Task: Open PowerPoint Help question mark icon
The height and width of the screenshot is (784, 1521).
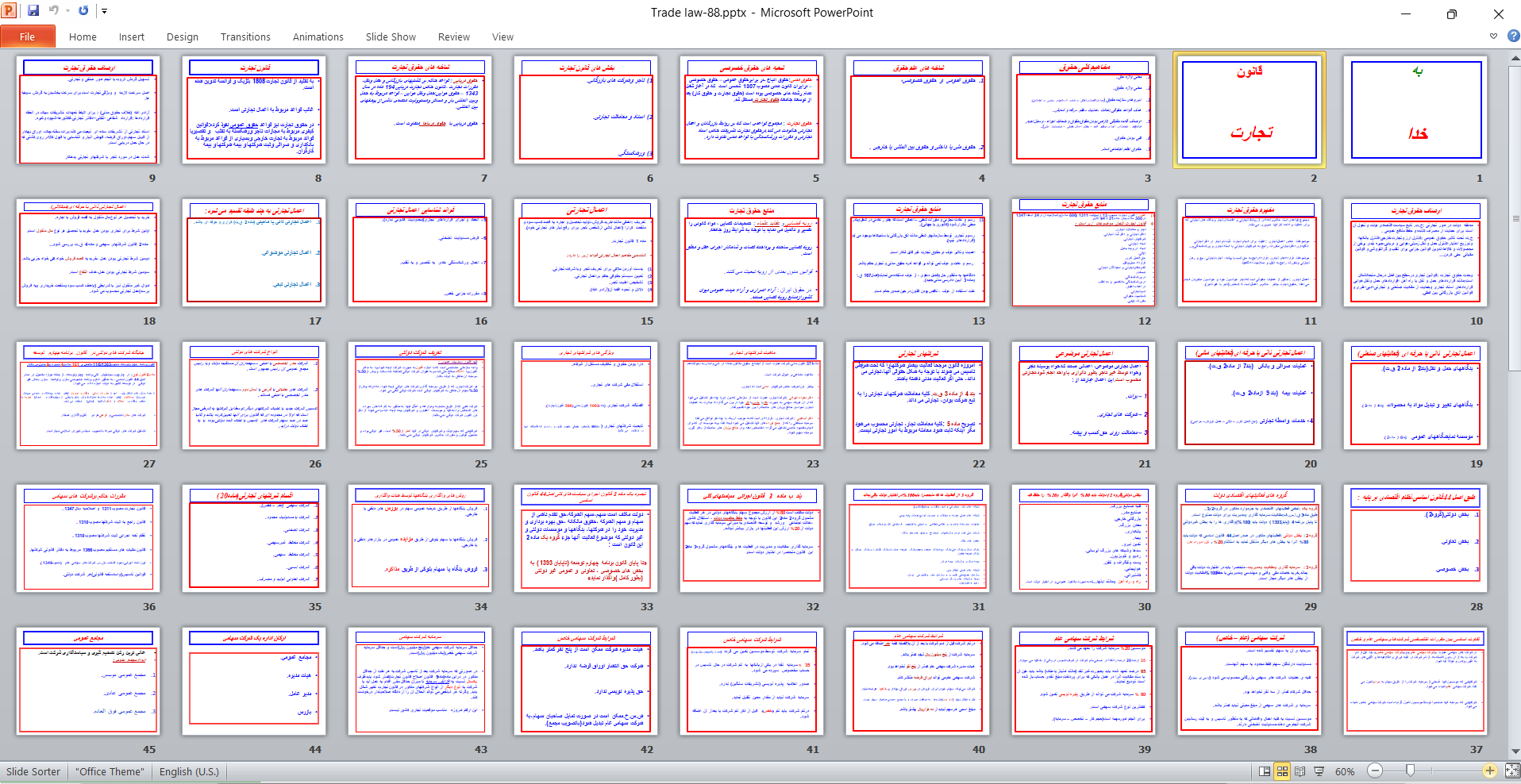Action: click(x=1513, y=36)
